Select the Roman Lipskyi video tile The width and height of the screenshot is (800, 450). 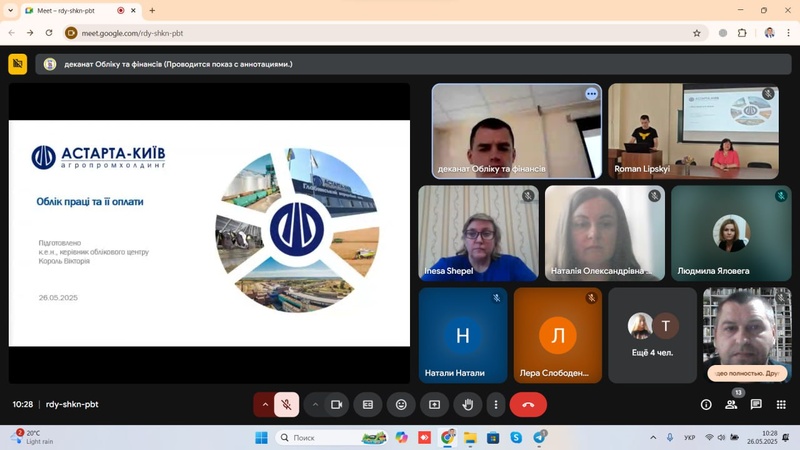click(x=693, y=131)
